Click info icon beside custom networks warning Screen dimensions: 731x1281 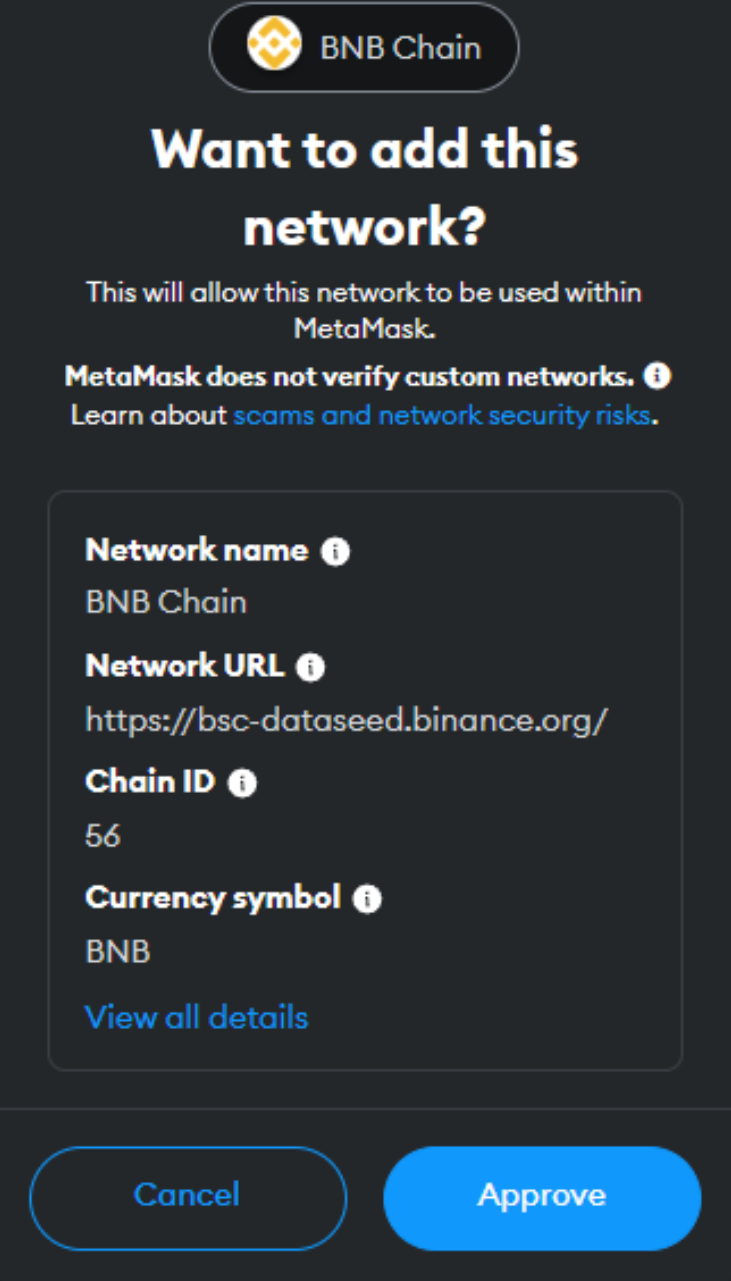pos(657,376)
